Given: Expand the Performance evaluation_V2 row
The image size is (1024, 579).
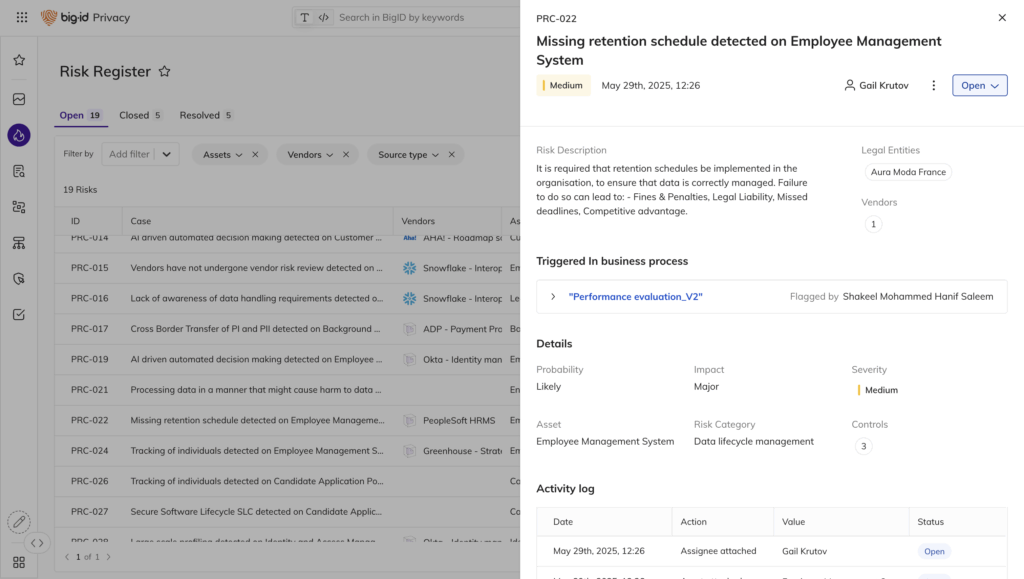Looking at the screenshot, I should coord(553,297).
